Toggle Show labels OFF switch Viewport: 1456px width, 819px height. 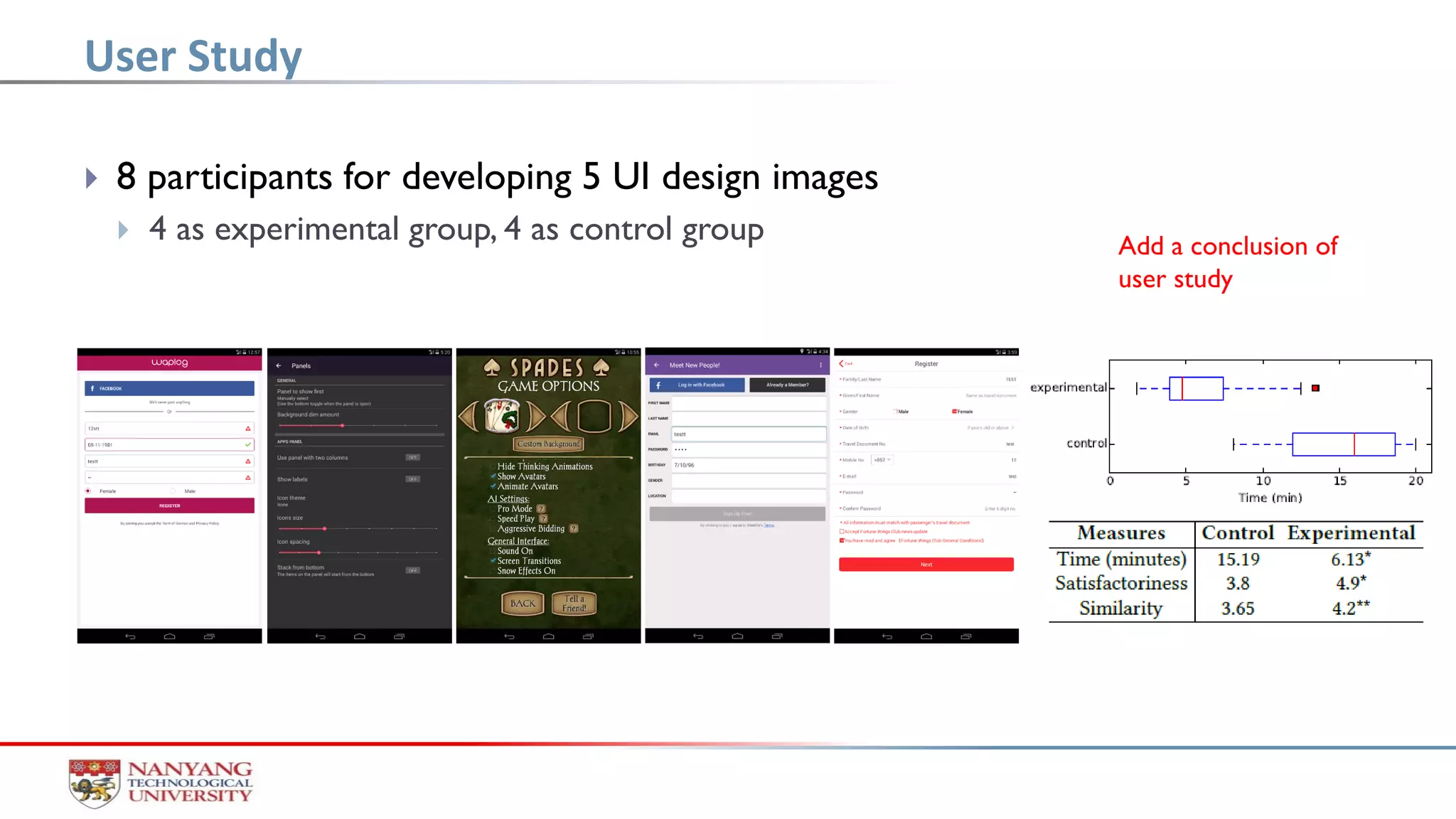(x=412, y=479)
